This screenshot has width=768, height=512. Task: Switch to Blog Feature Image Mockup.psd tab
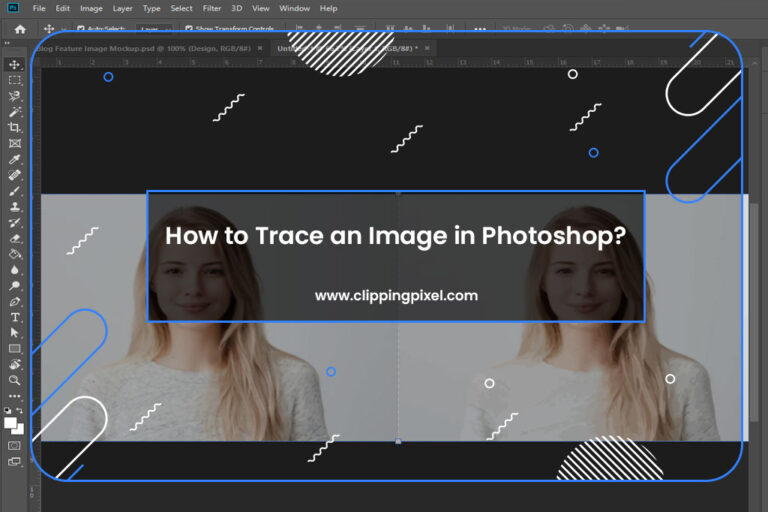point(143,49)
